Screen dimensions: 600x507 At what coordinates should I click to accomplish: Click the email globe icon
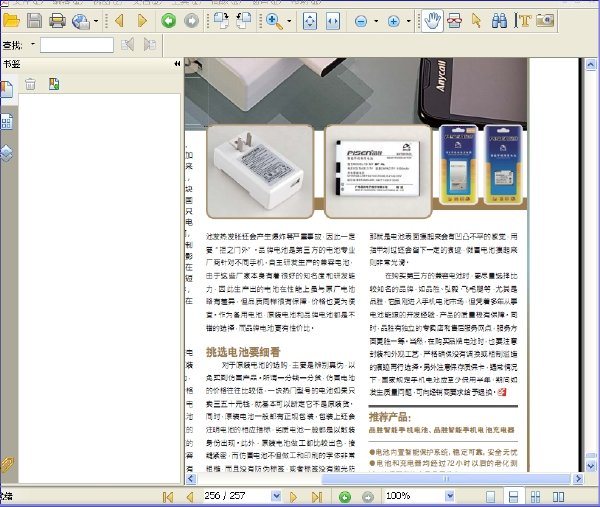click(x=81, y=21)
